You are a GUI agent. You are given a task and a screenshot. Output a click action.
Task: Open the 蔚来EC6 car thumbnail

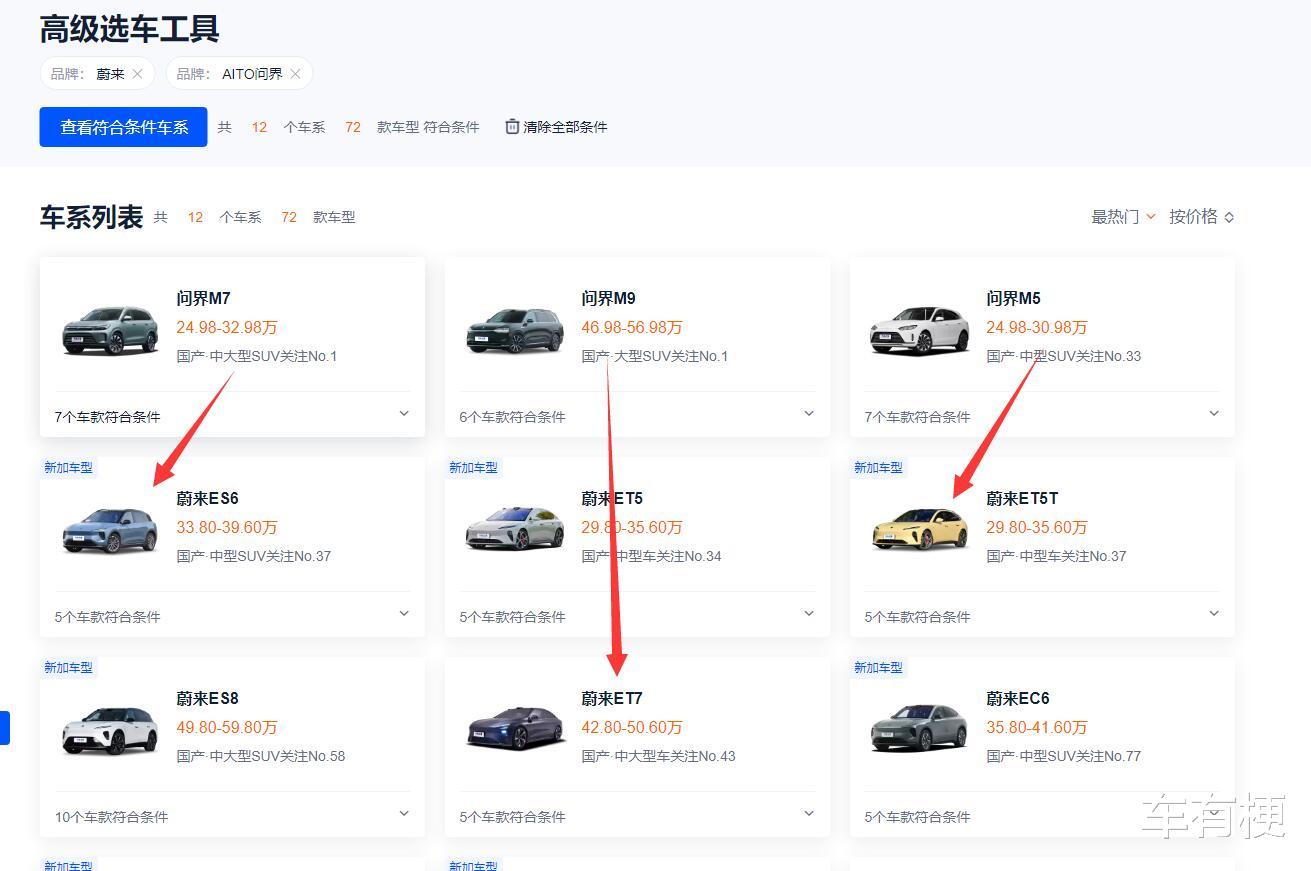[920, 729]
